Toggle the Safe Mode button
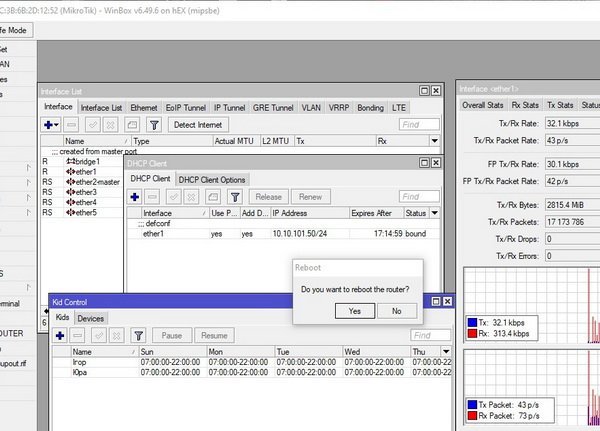Screen dimensions: 600x431 click(x=14, y=31)
